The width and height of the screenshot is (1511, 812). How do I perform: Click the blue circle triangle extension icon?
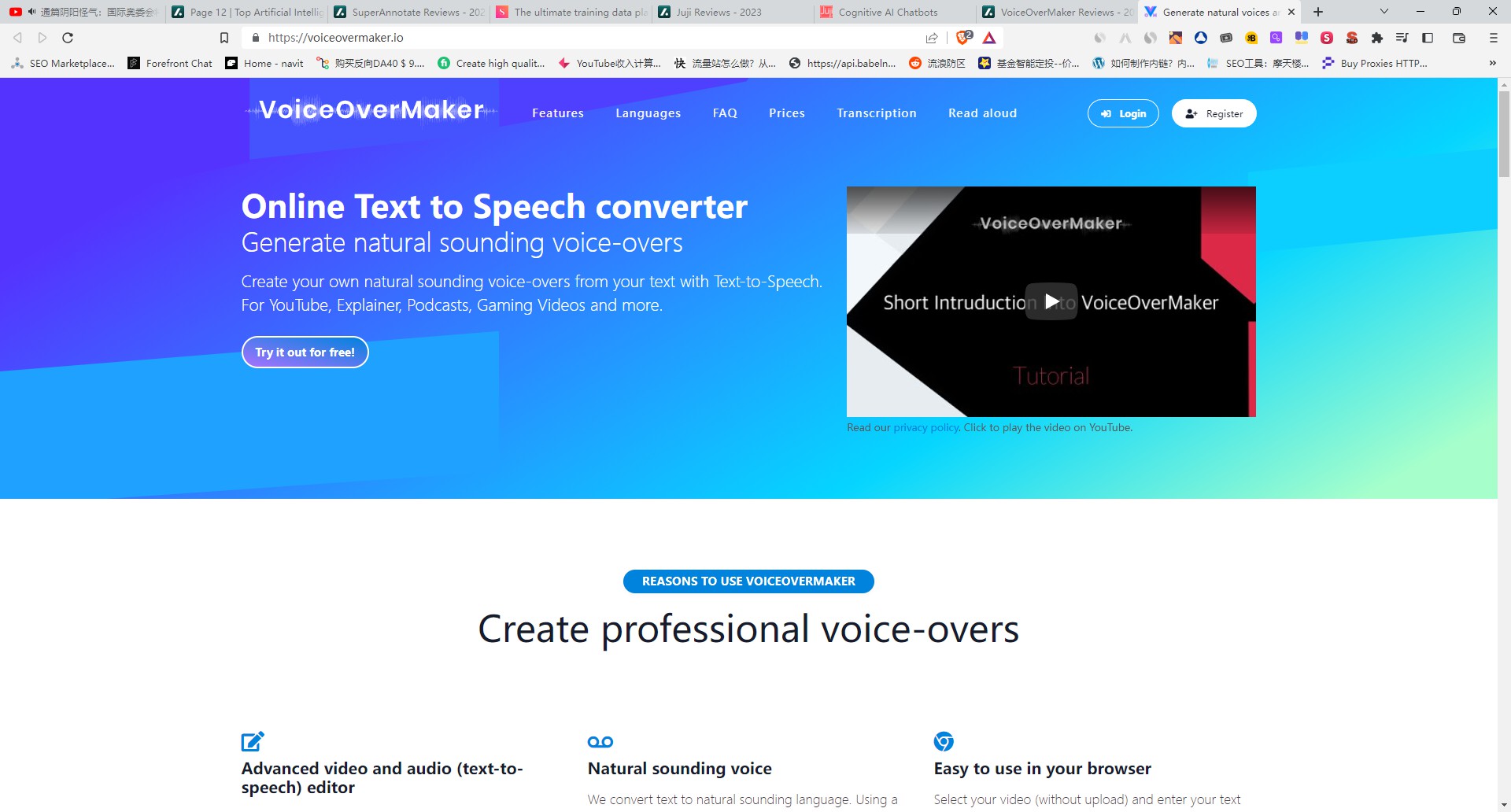point(1201,38)
